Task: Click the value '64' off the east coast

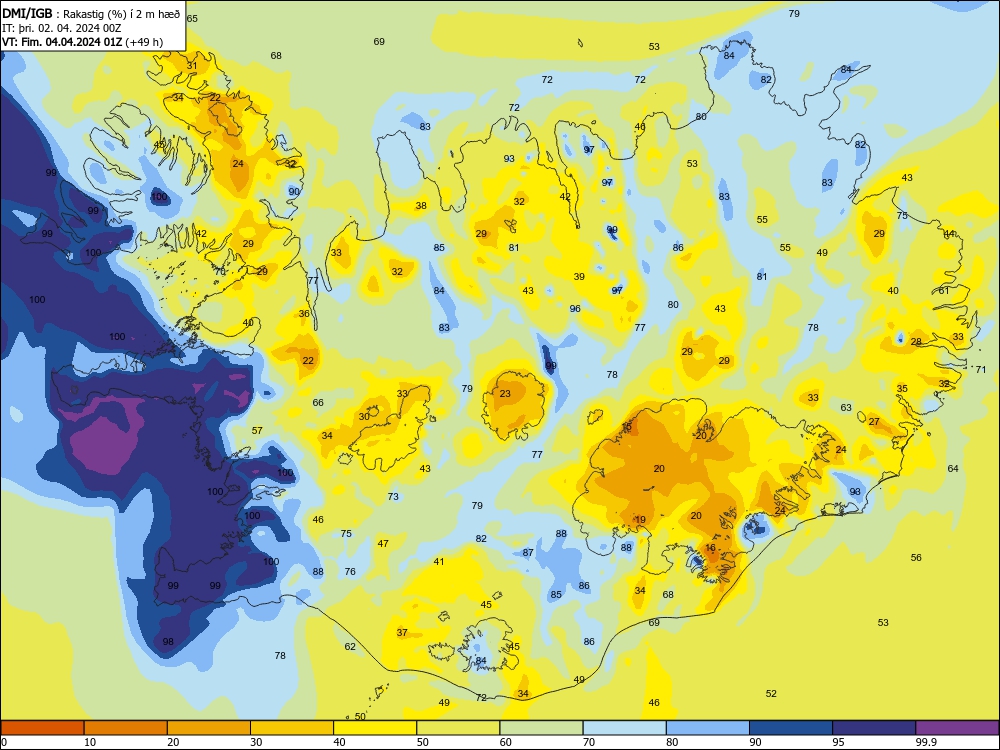Action: tap(953, 469)
